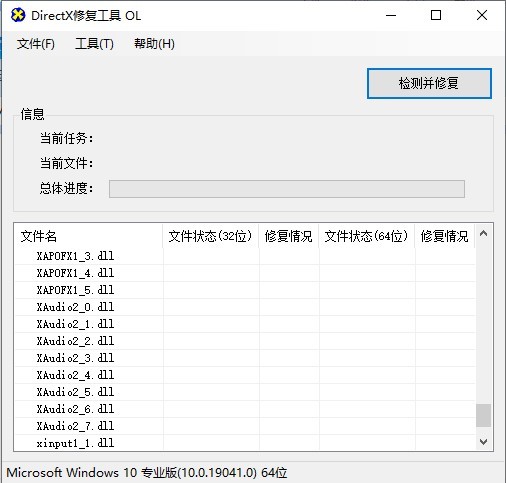Select the XAudio2_4.dll row
This screenshot has height=483, width=506.
tap(245, 375)
